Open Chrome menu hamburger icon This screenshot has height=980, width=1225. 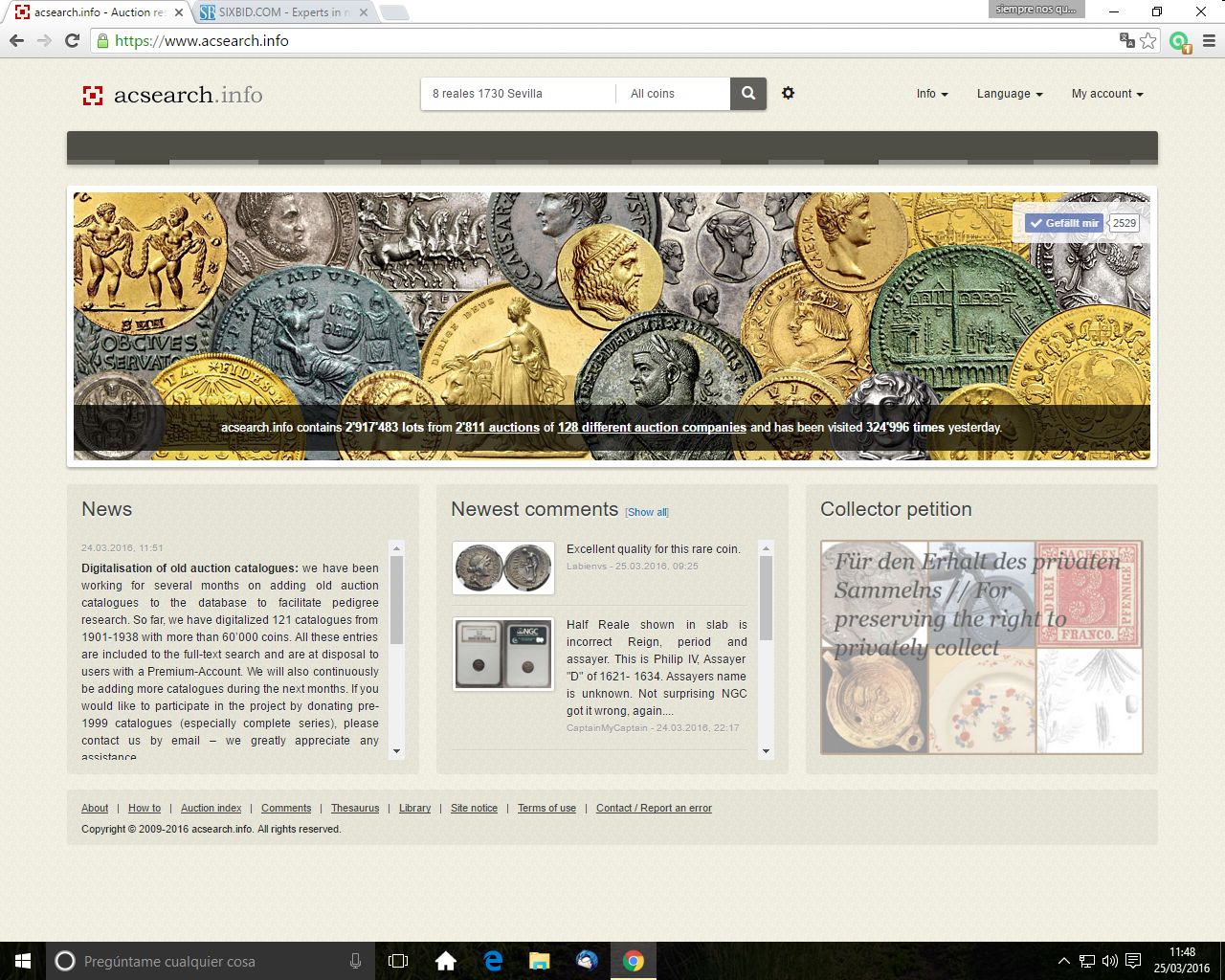coord(1209,40)
